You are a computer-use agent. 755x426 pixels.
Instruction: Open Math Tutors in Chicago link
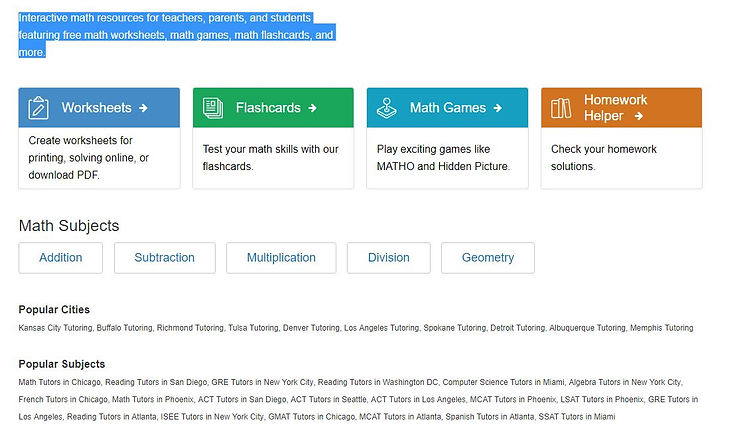tap(60, 382)
